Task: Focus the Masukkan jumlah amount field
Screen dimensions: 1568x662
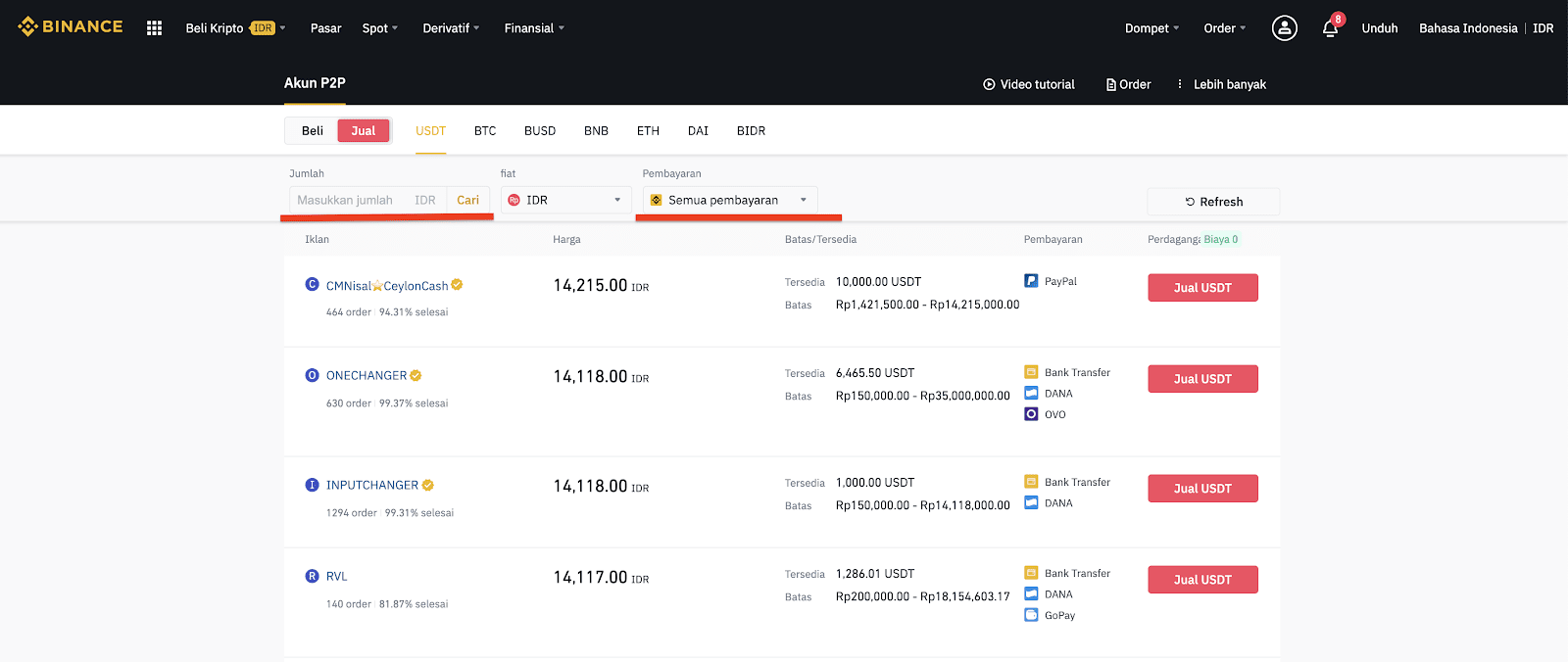Action: pos(367,200)
